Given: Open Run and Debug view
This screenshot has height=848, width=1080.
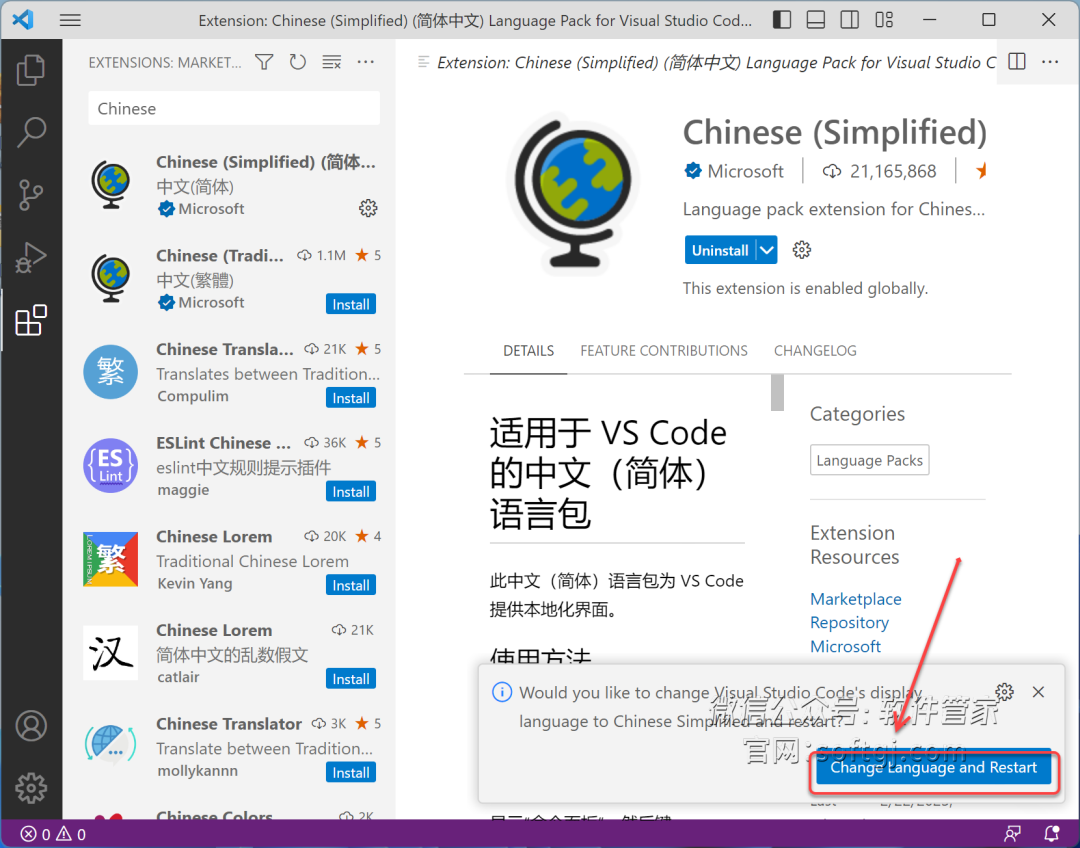Looking at the screenshot, I should tap(31, 258).
